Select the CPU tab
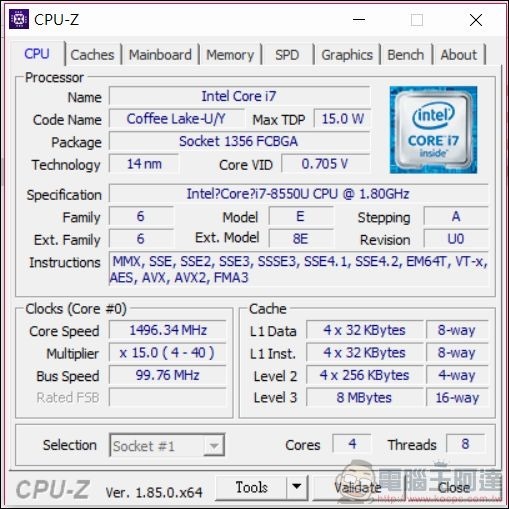This screenshot has width=509, height=509. point(37,54)
